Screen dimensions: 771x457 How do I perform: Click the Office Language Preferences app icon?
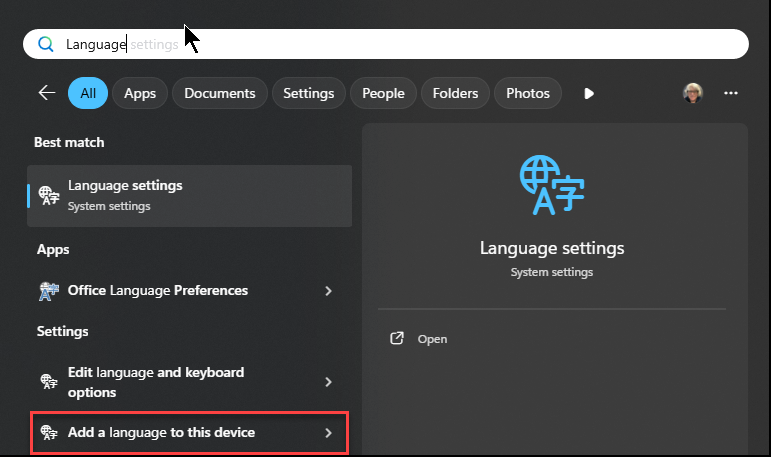pos(49,291)
